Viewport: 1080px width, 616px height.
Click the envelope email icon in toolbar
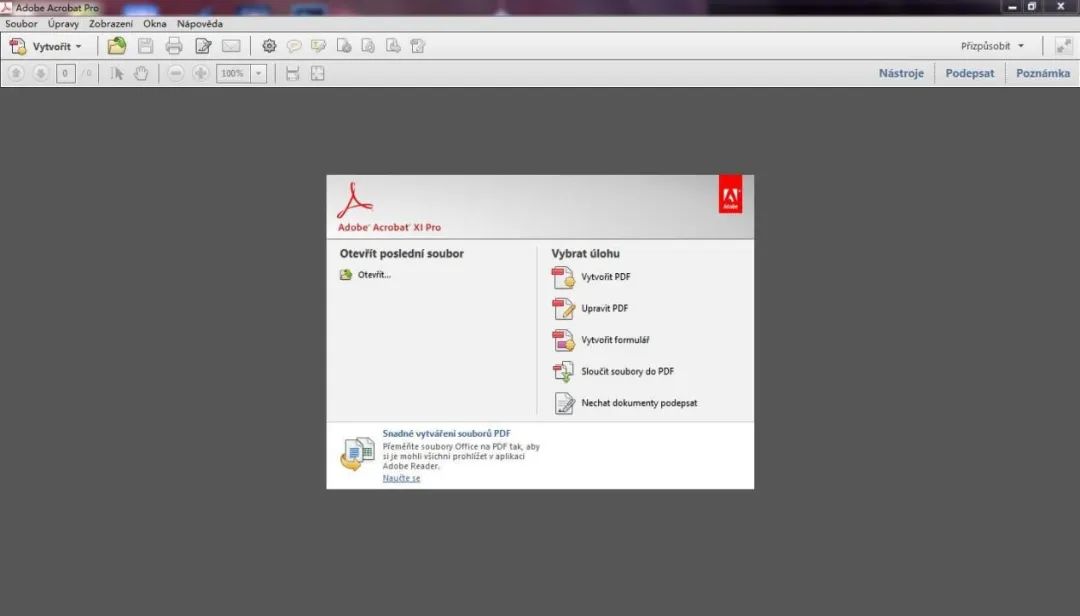click(x=231, y=45)
